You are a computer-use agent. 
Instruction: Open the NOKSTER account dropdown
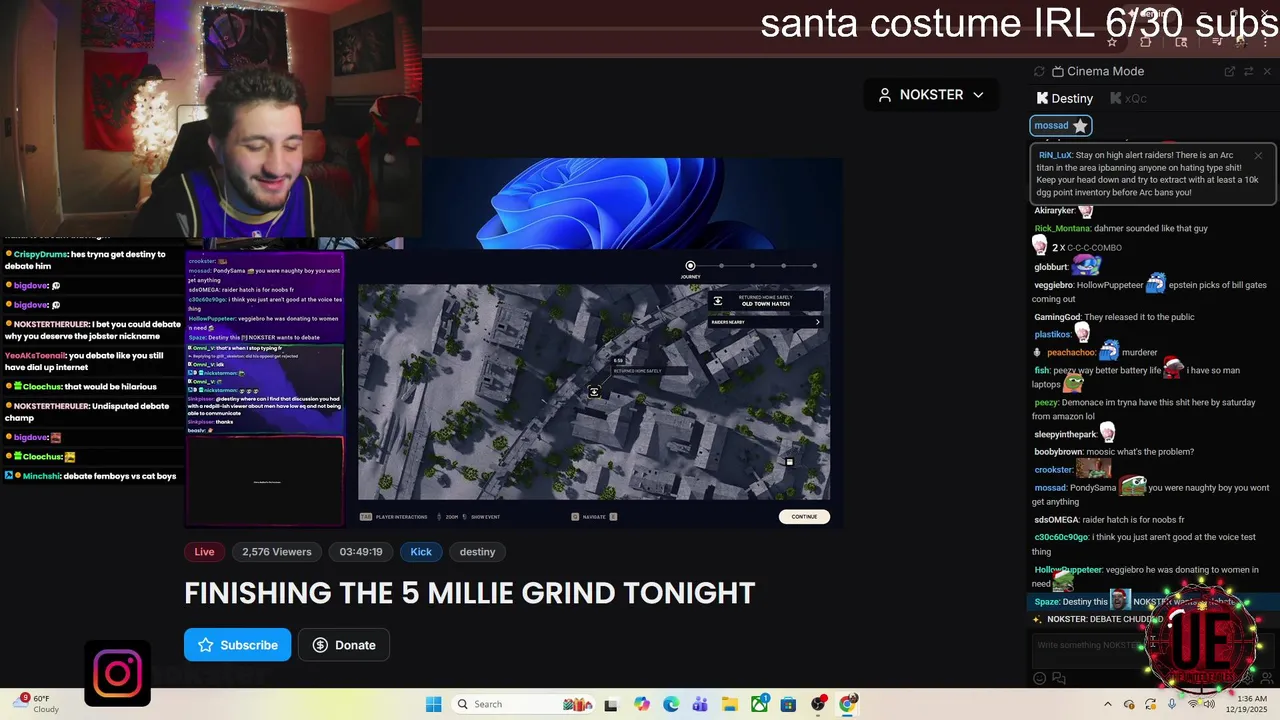(x=931, y=94)
